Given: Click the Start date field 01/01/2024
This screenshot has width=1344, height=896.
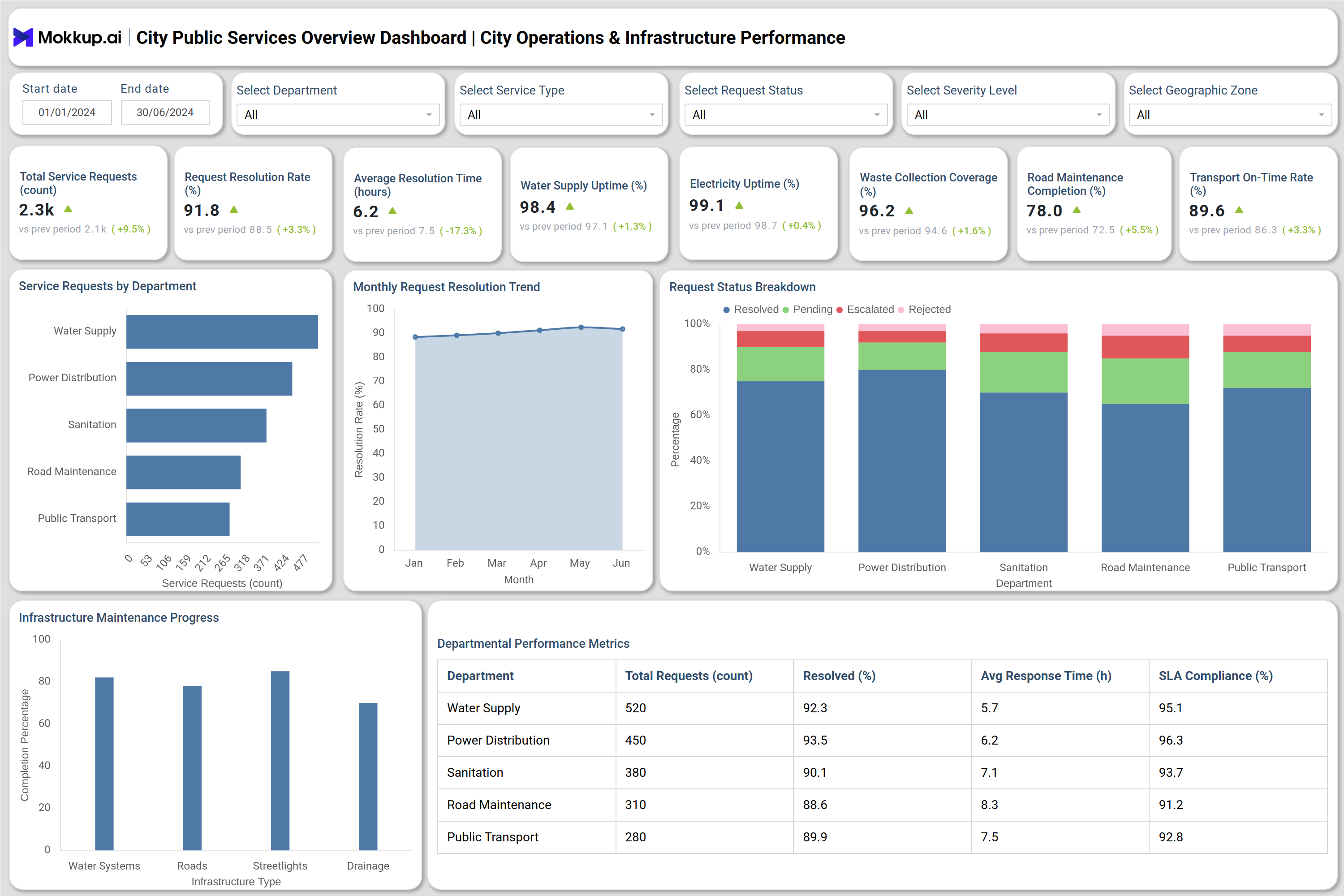Looking at the screenshot, I should click(x=67, y=112).
